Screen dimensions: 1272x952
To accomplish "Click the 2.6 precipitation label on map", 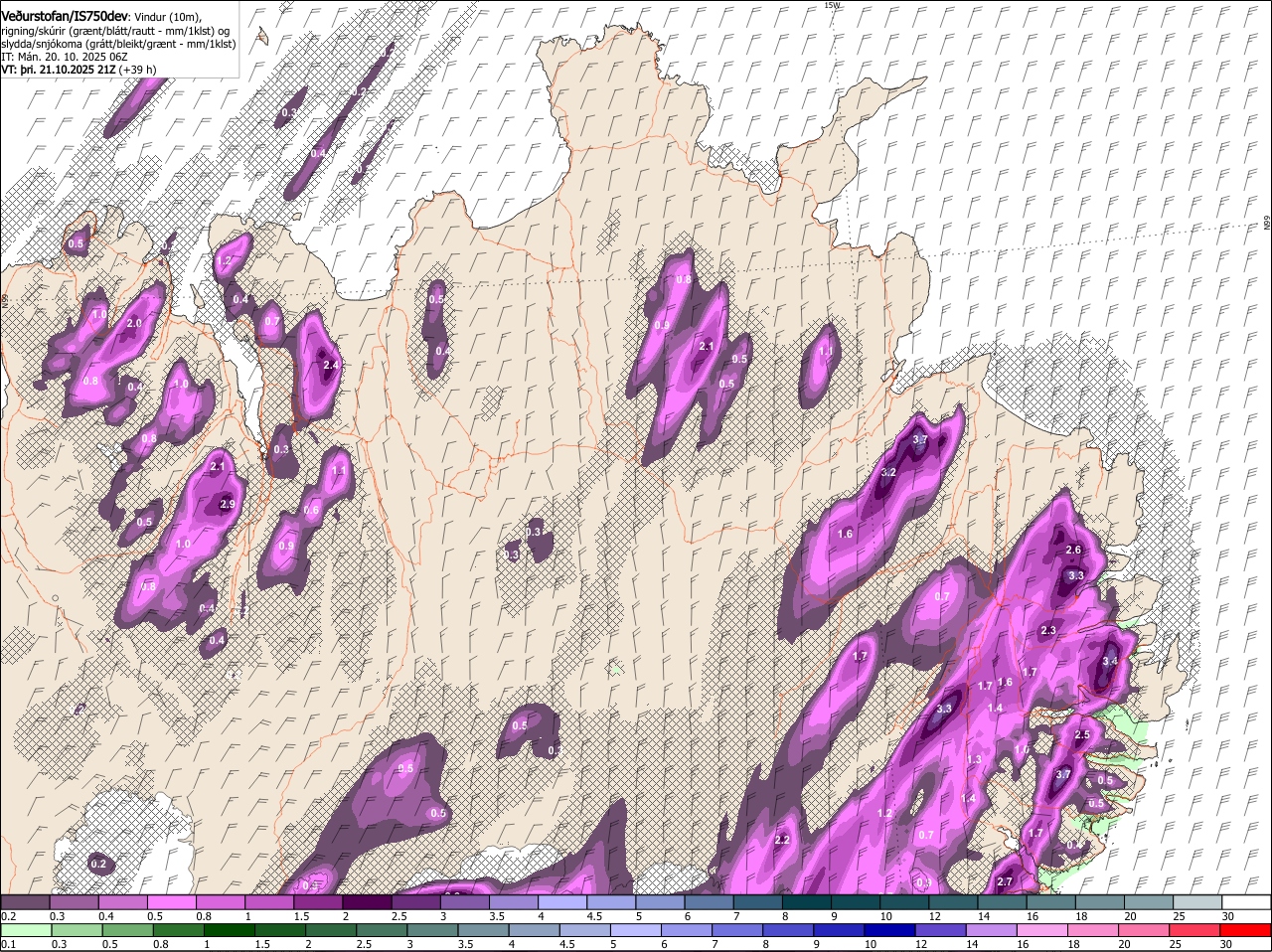I will pos(1073,550).
